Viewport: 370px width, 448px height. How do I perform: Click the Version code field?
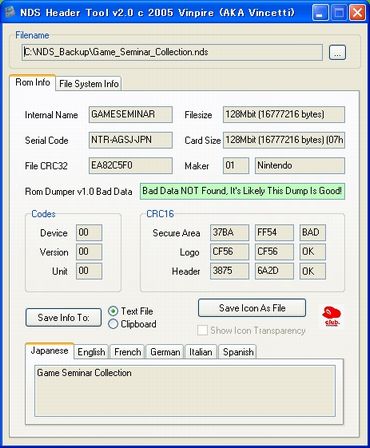click(89, 252)
